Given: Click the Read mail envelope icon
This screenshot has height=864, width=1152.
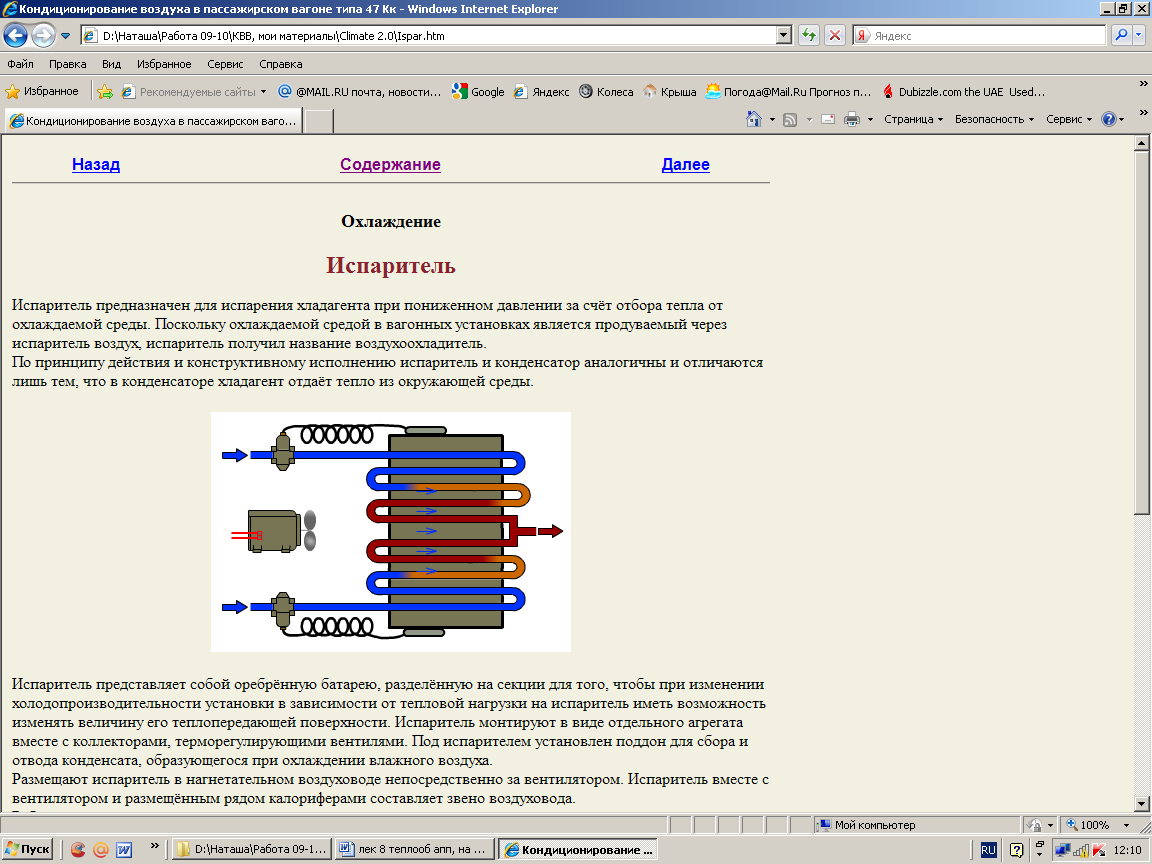Looking at the screenshot, I should tap(828, 119).
